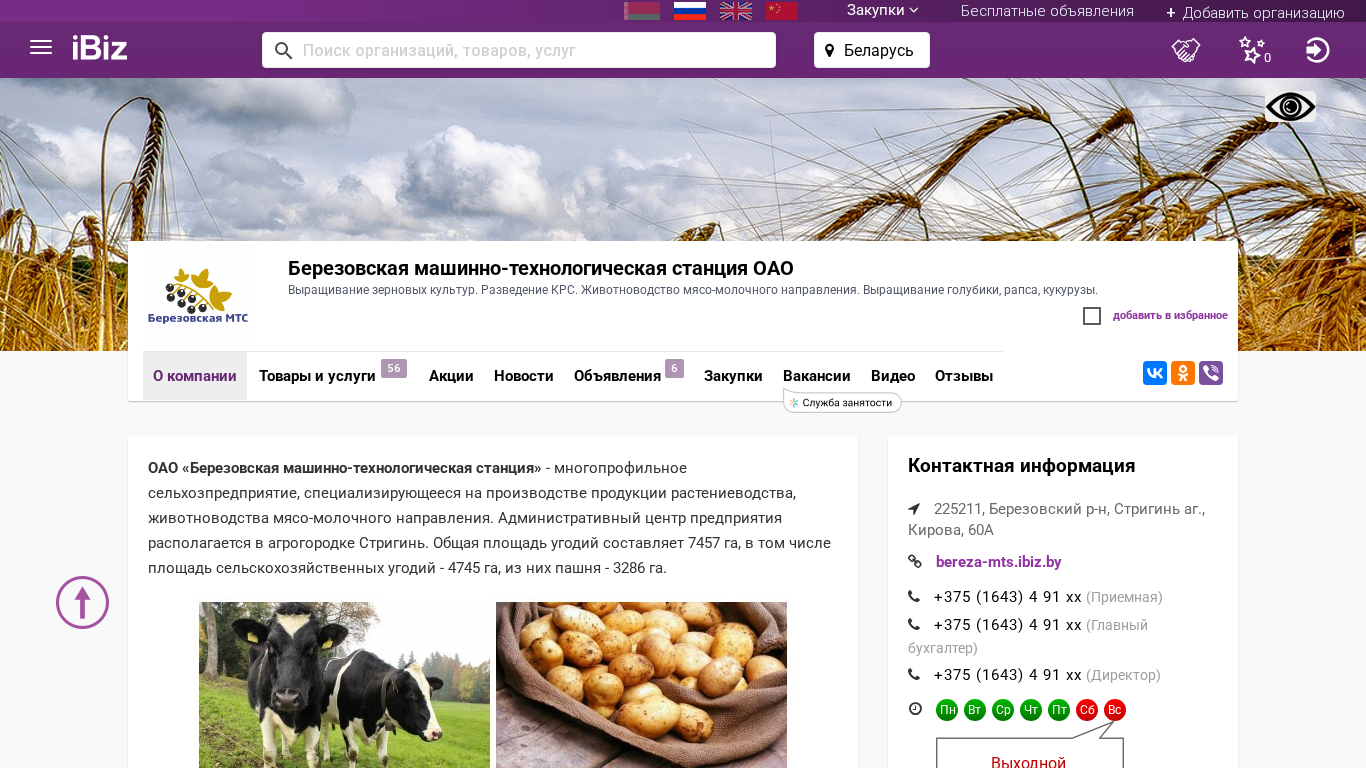
Task: Switch to the Акции tab
Action: 451,376
